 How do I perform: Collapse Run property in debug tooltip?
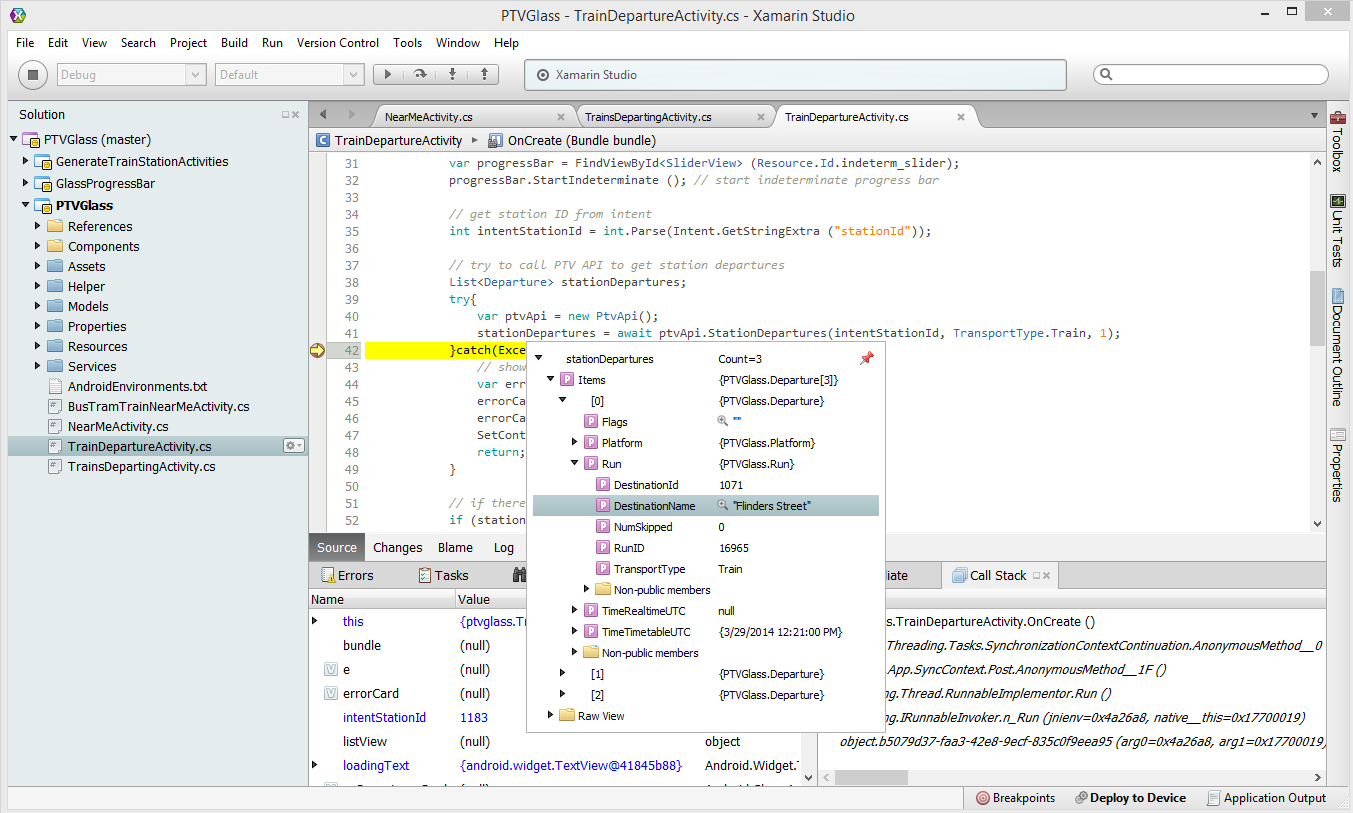click(575, 463)
